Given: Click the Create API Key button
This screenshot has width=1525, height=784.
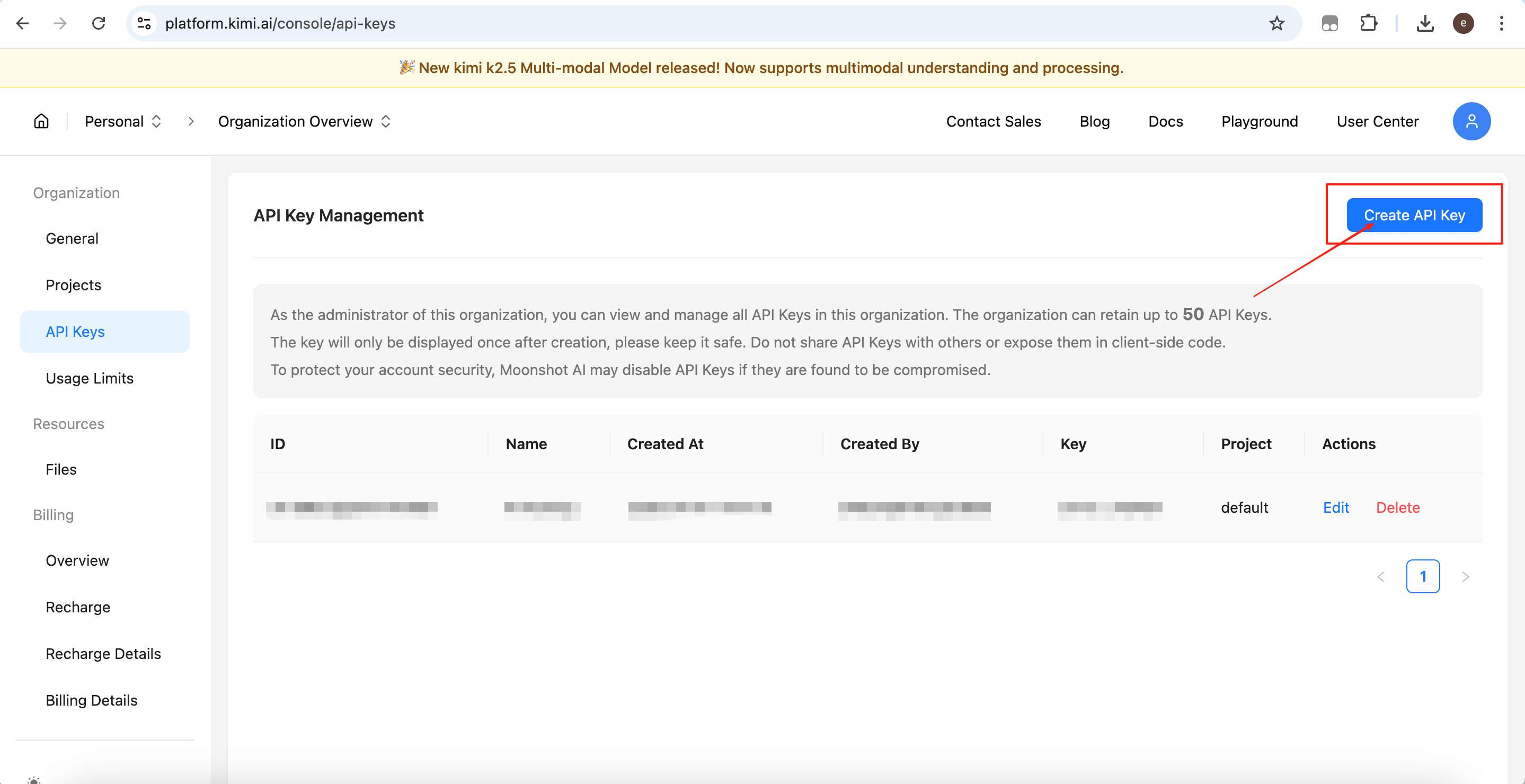Looking at the screenshot, I should [x=1414, y=216].
